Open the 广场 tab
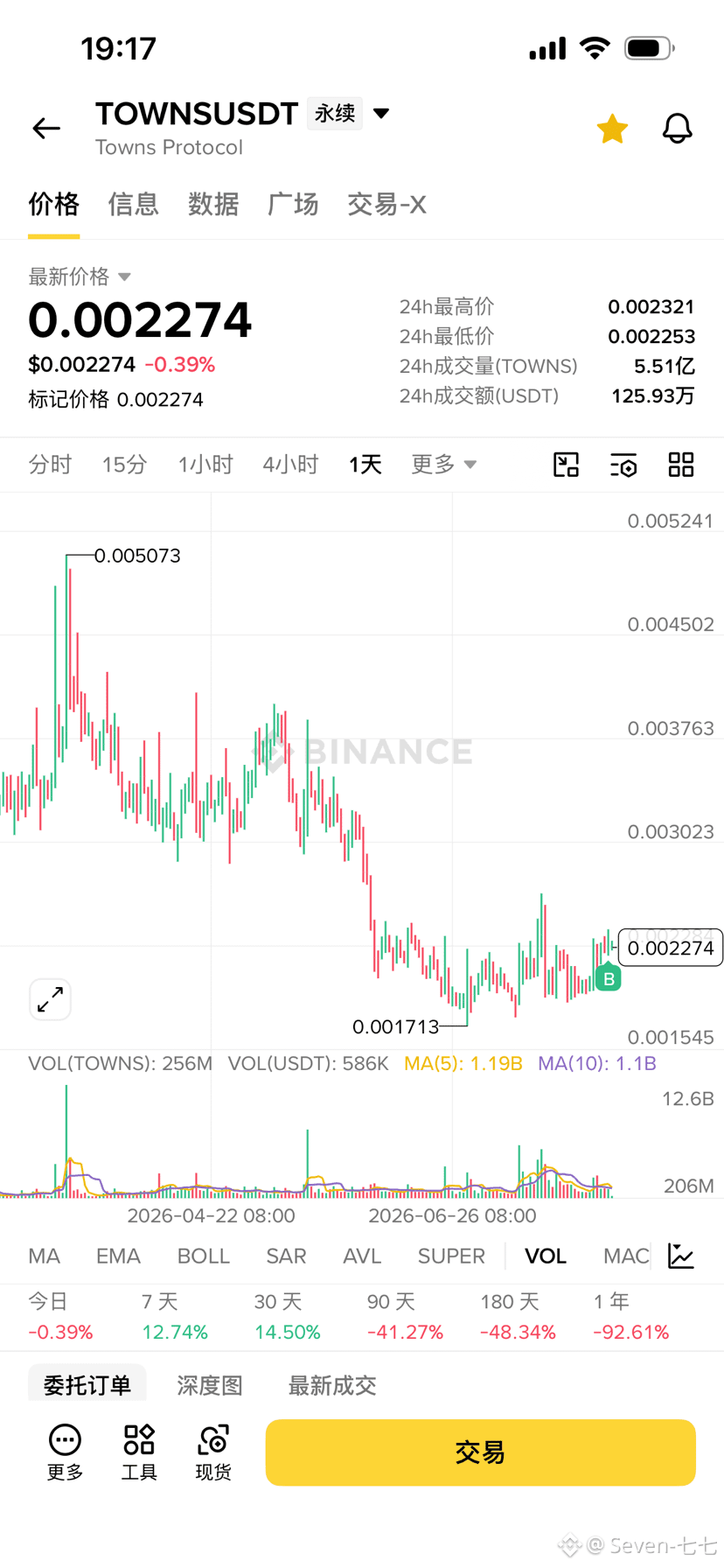This screenshot has width=724, height=1568. (293, 204)
